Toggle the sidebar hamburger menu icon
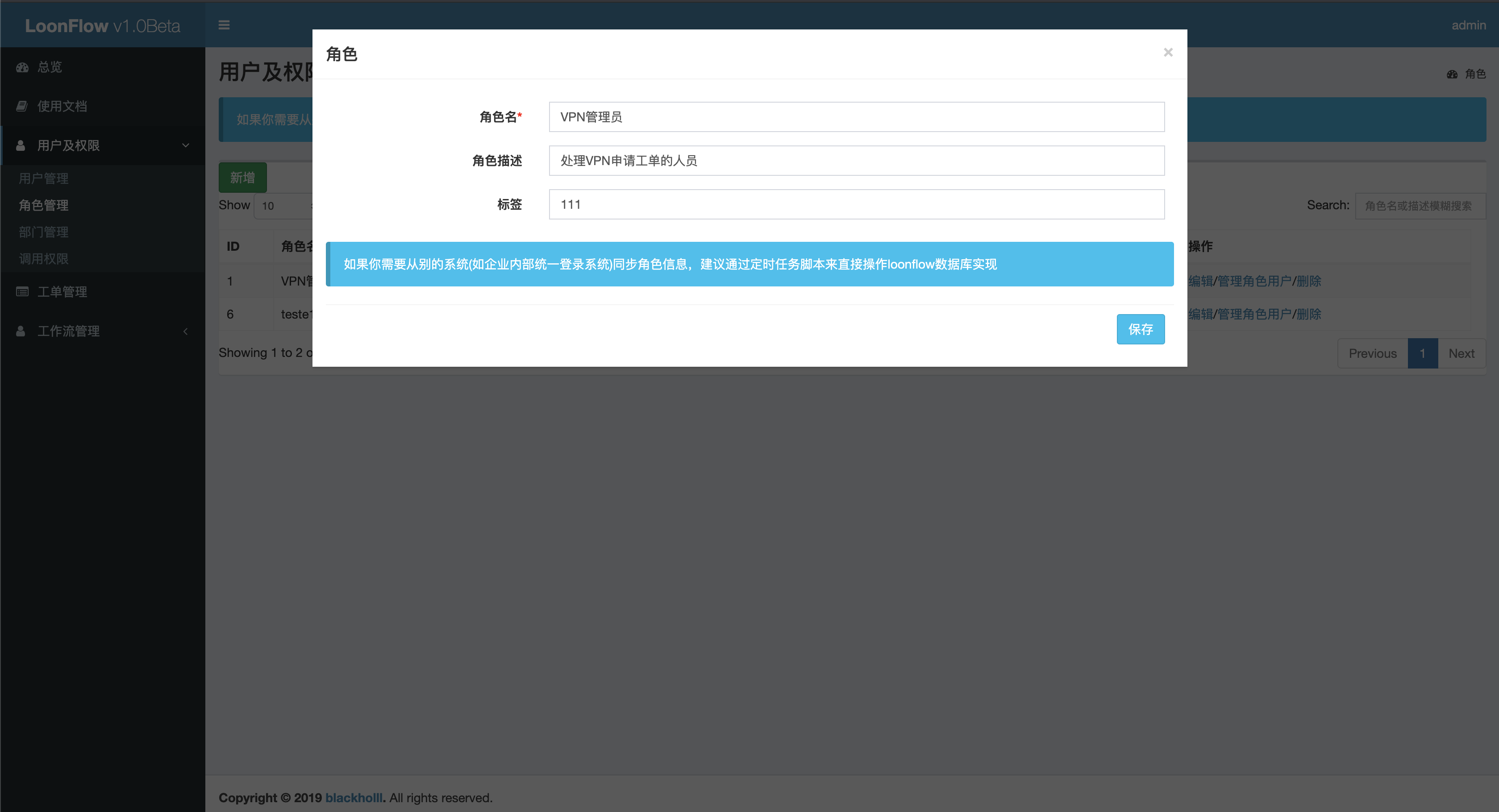Screen dimensions: 1499x812 pyautogui.click(x=224, y=25)
